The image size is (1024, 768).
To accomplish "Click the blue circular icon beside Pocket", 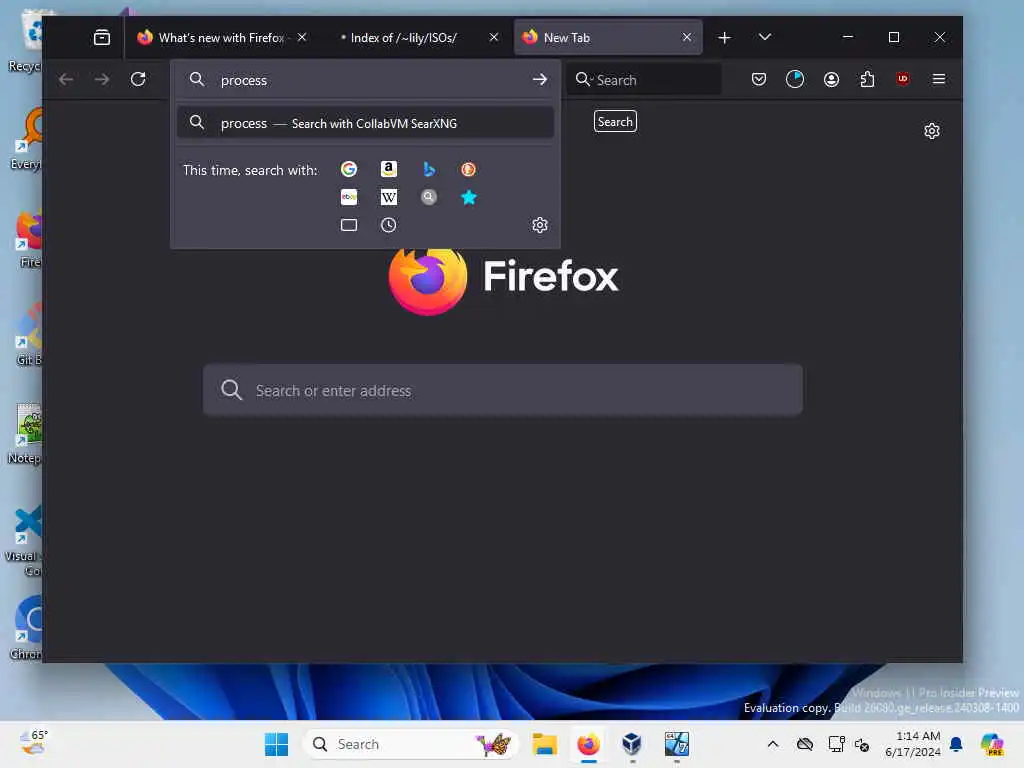I will [795, 80].
